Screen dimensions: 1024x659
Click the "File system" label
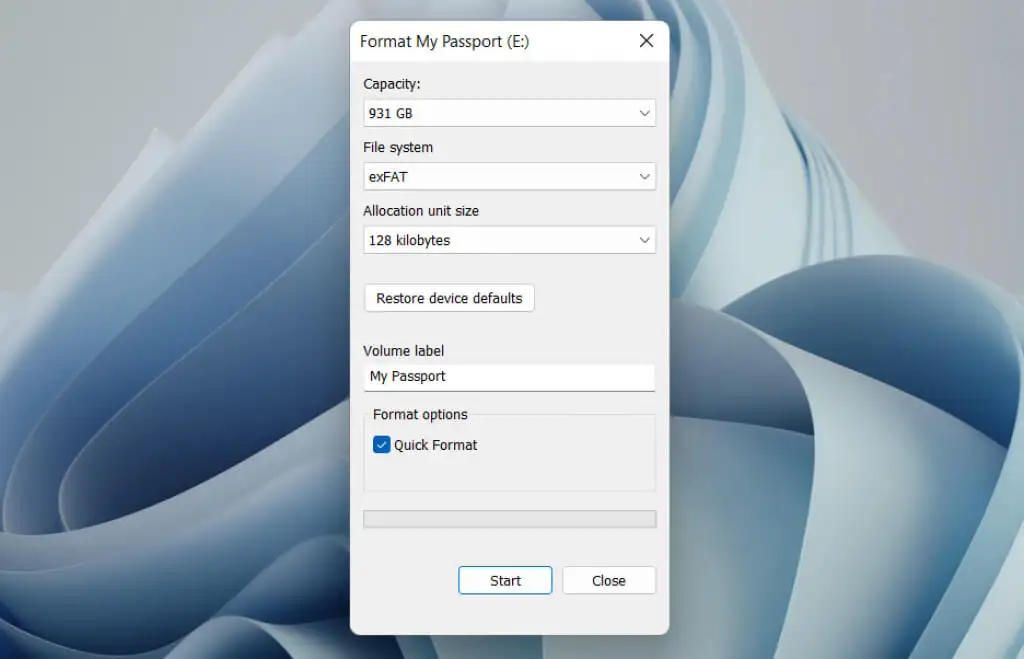[398, 148]
